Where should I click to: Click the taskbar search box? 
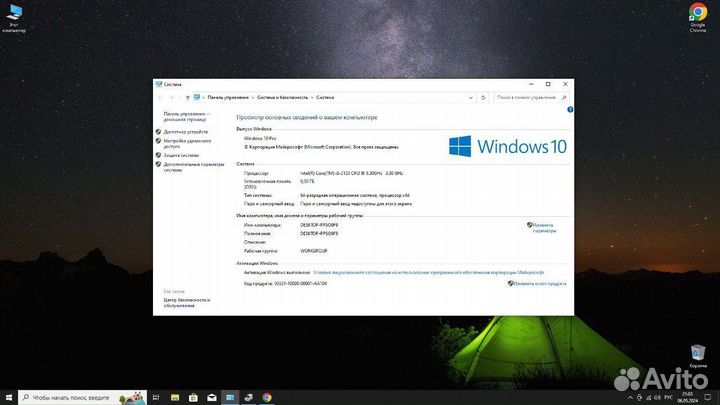coord(82,398)
